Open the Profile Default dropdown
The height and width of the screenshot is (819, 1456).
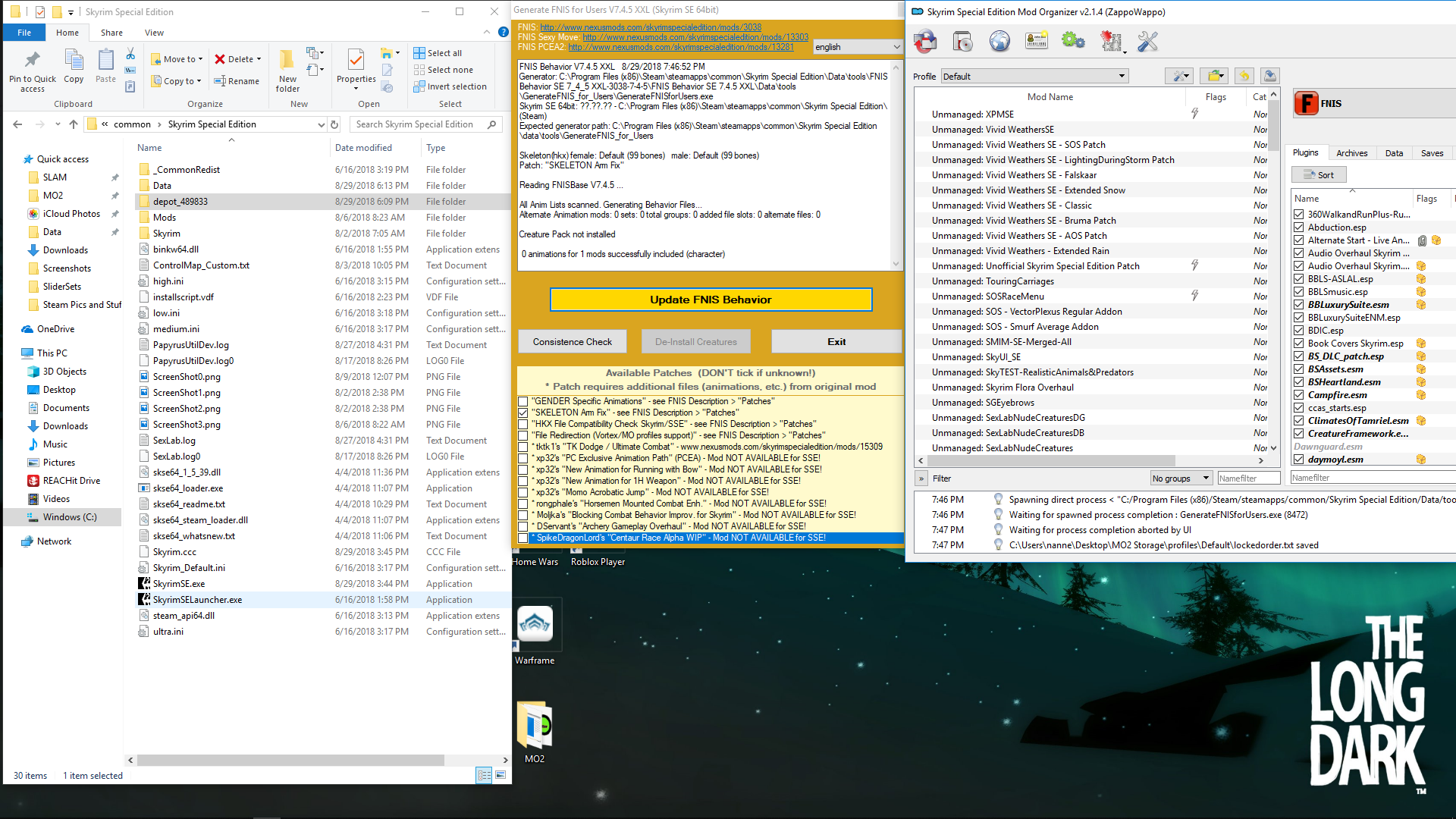pos(1034,77)
